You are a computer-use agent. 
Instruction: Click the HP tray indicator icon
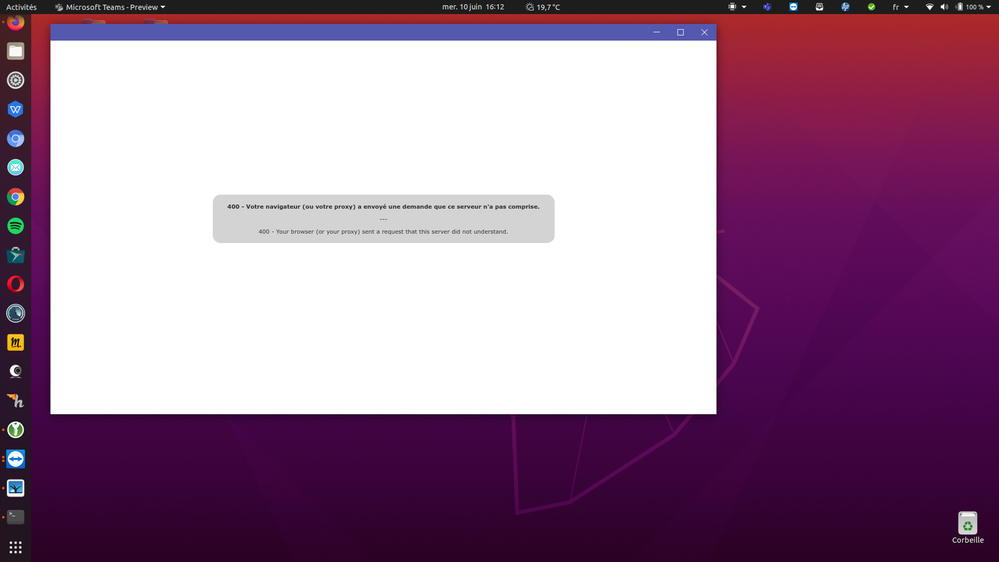click(845, 7)
